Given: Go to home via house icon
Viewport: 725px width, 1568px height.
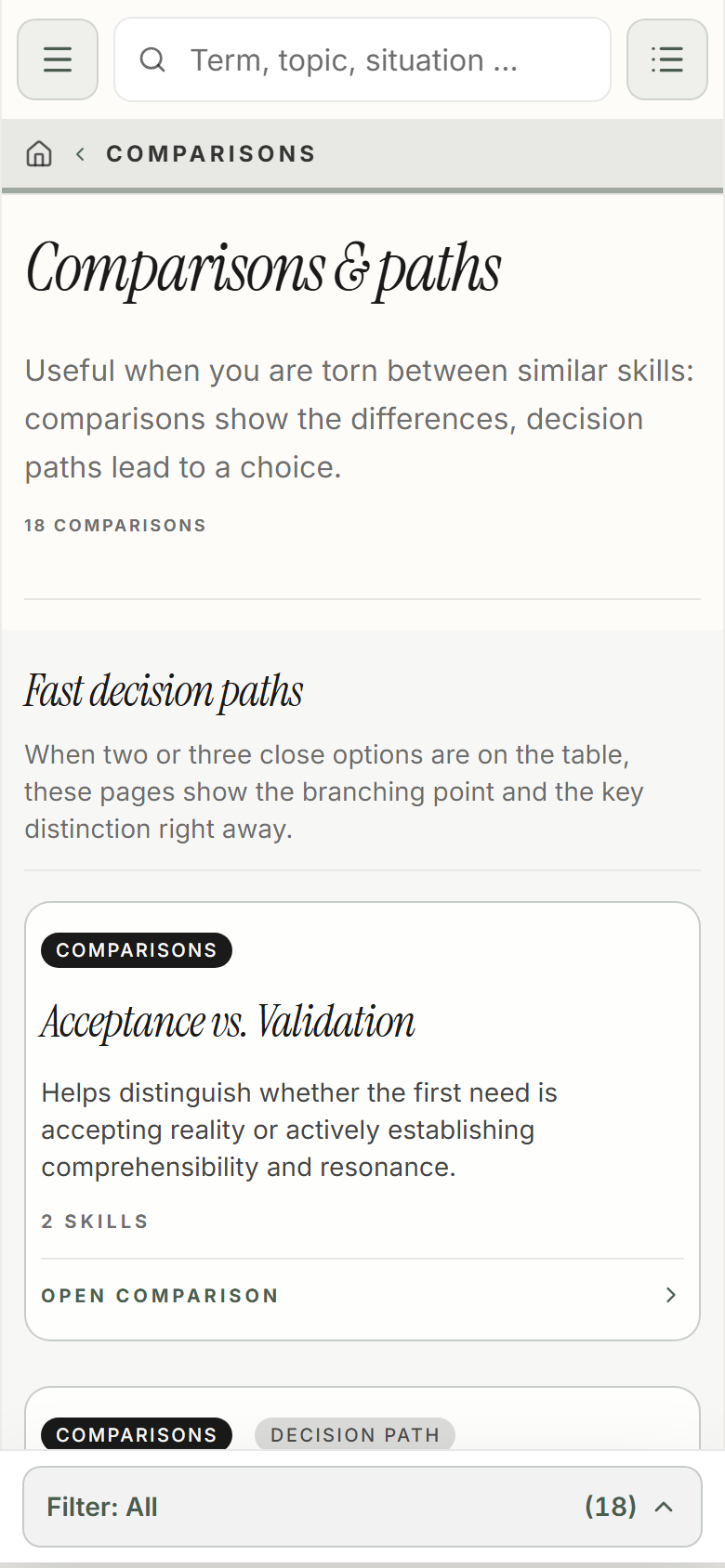Looking at the screenshot, I should pyautogui.click(x=39, y=153).
